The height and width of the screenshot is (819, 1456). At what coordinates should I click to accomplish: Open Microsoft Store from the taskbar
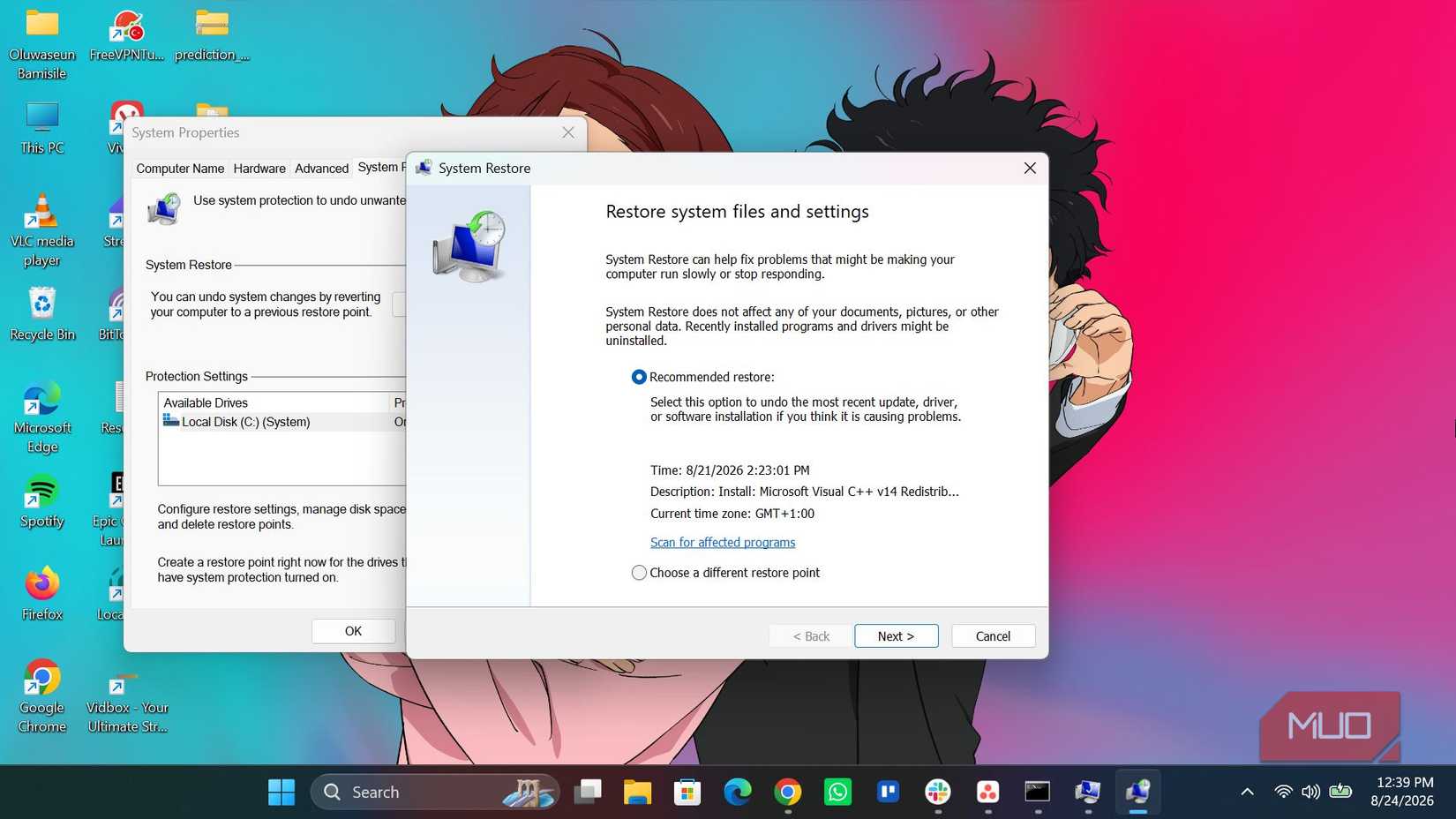[x=687, y=792]
